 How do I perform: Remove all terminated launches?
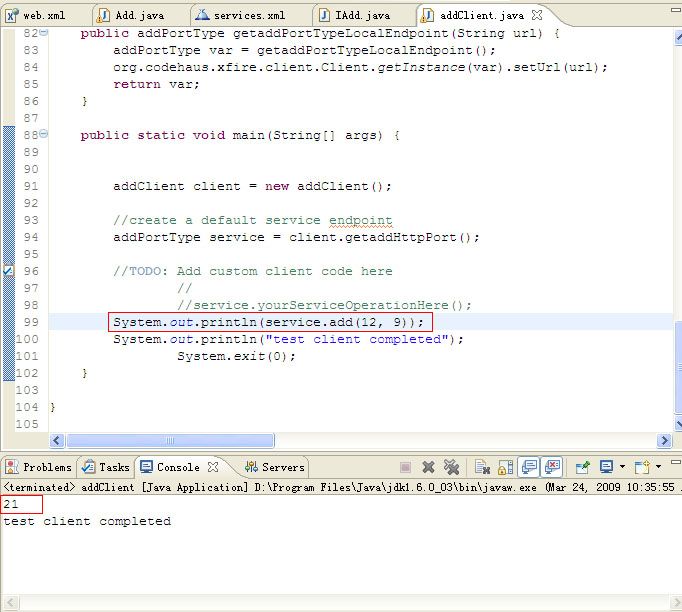[x=451, y=468]
